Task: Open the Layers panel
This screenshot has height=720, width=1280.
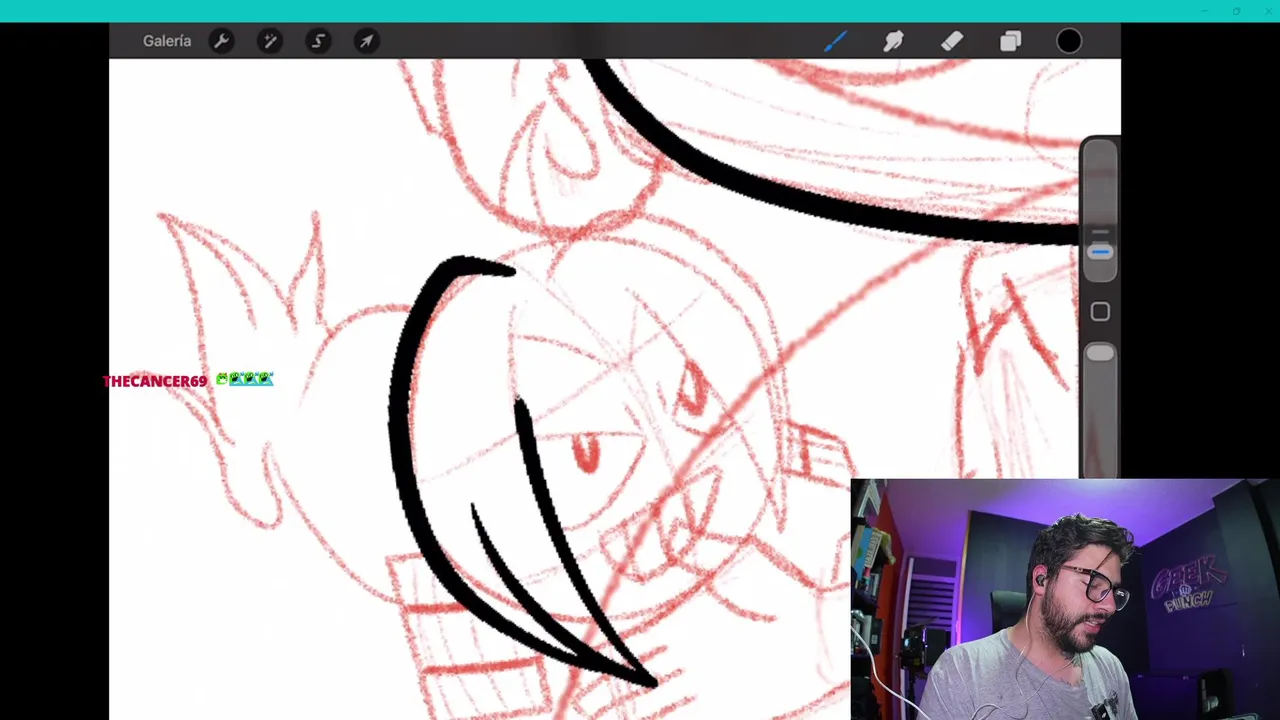Action: (1010, 41)
